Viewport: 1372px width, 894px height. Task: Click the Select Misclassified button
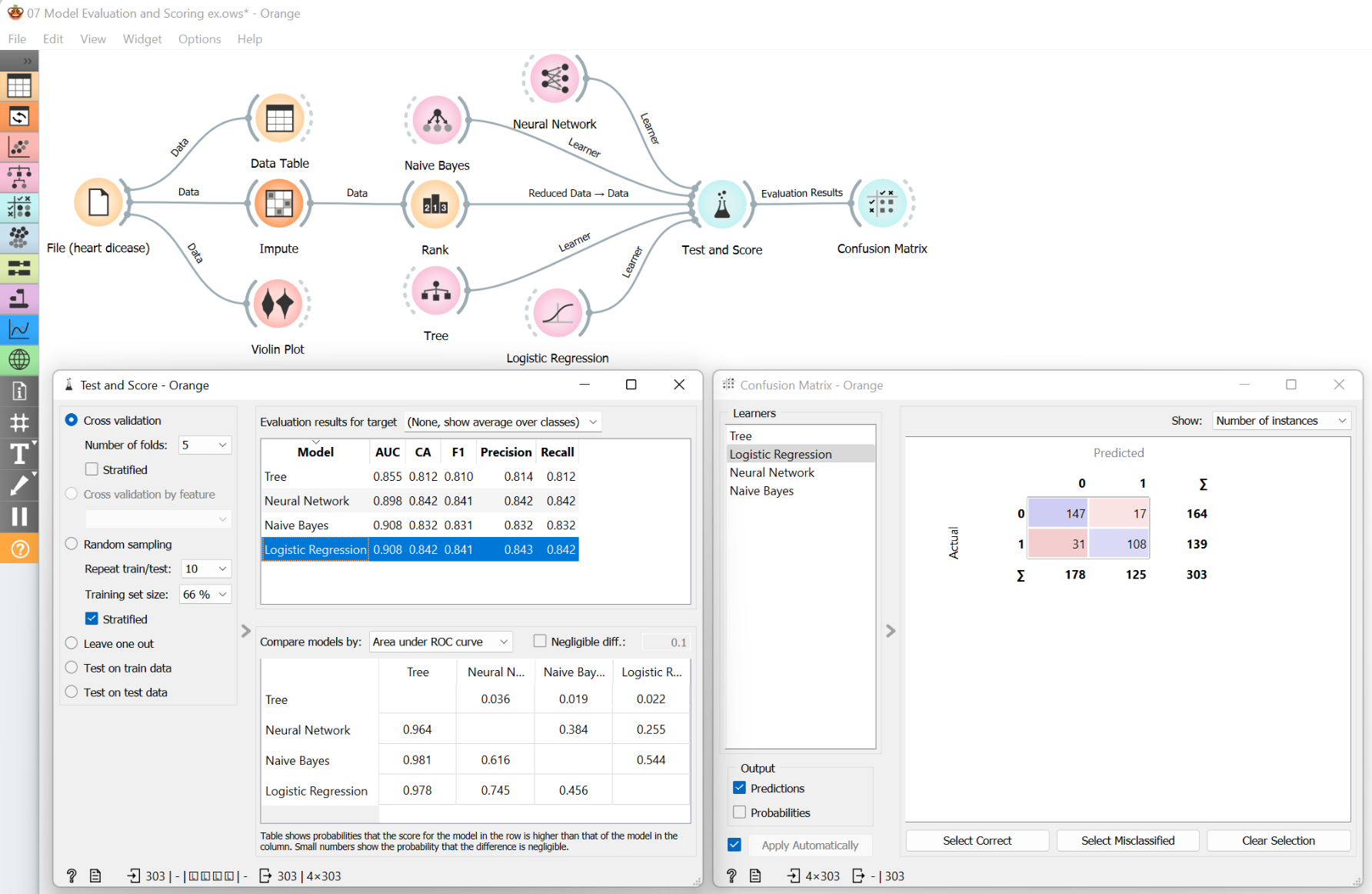pos(1128,841)
